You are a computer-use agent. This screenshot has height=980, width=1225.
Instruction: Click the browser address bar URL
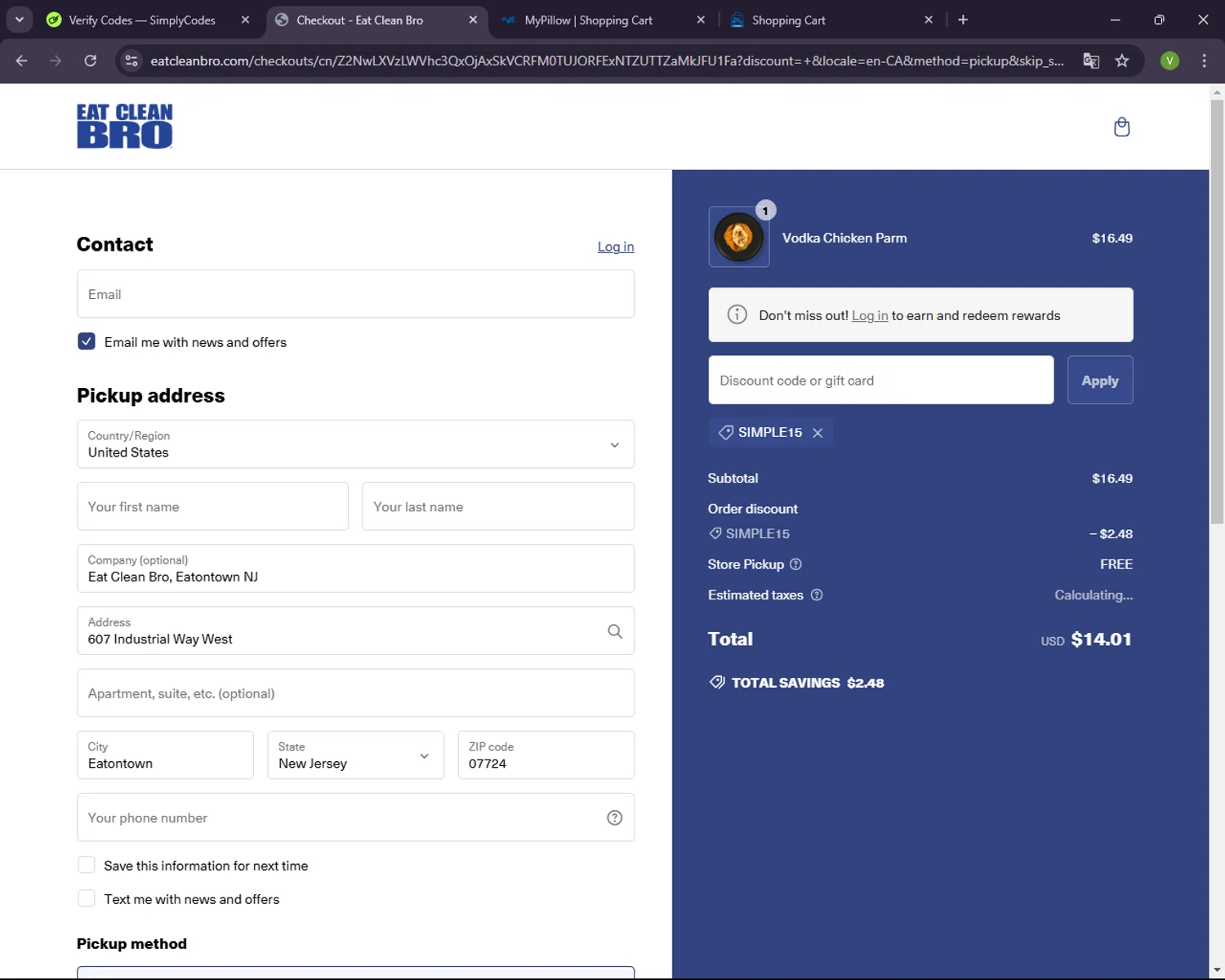click(607, 60)
